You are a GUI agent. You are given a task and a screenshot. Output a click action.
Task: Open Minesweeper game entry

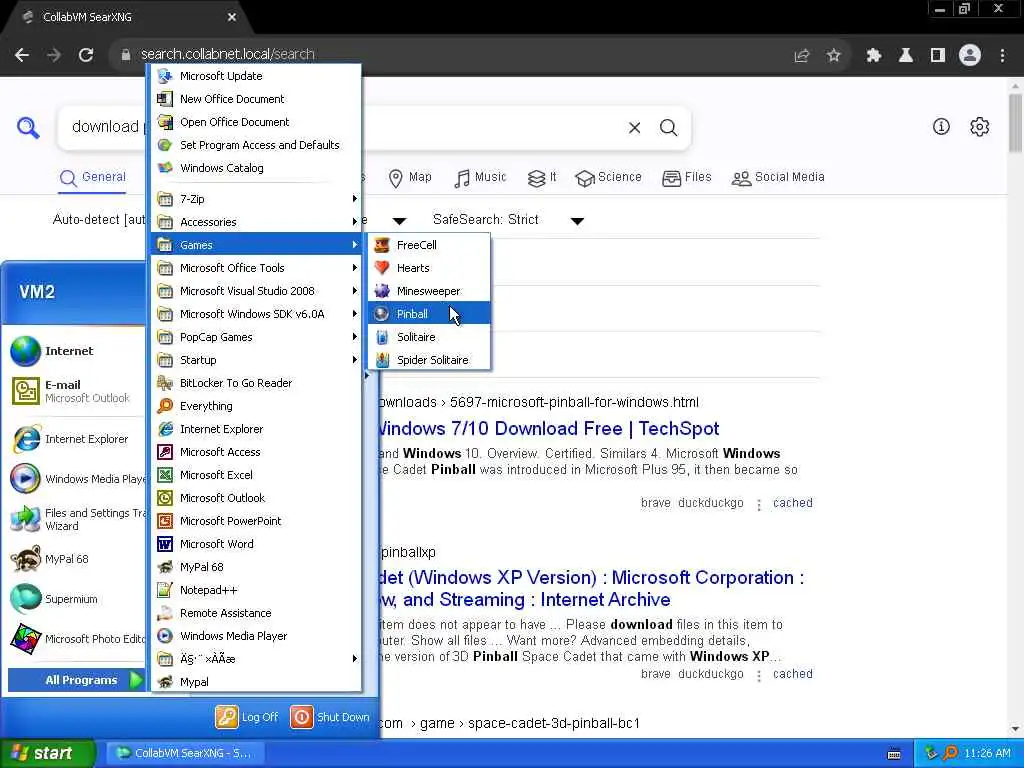point(429,291)
